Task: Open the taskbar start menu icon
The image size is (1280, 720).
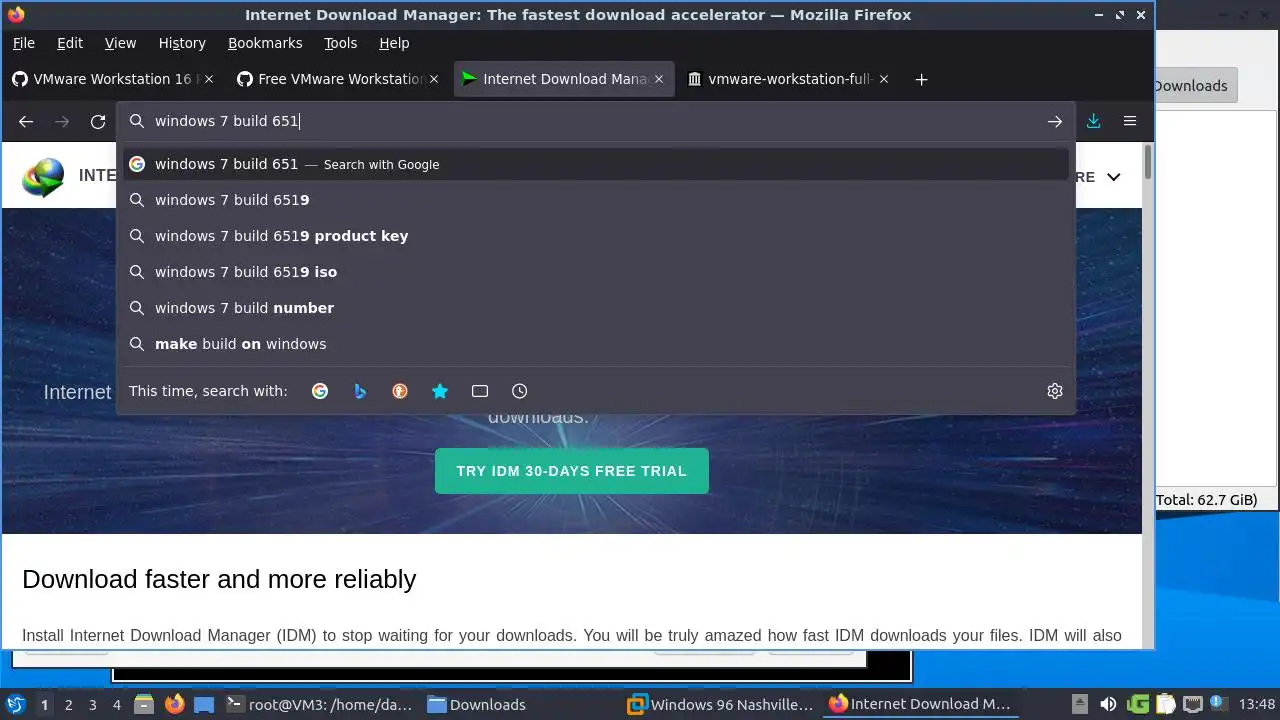Action: (x=16, y=704)
